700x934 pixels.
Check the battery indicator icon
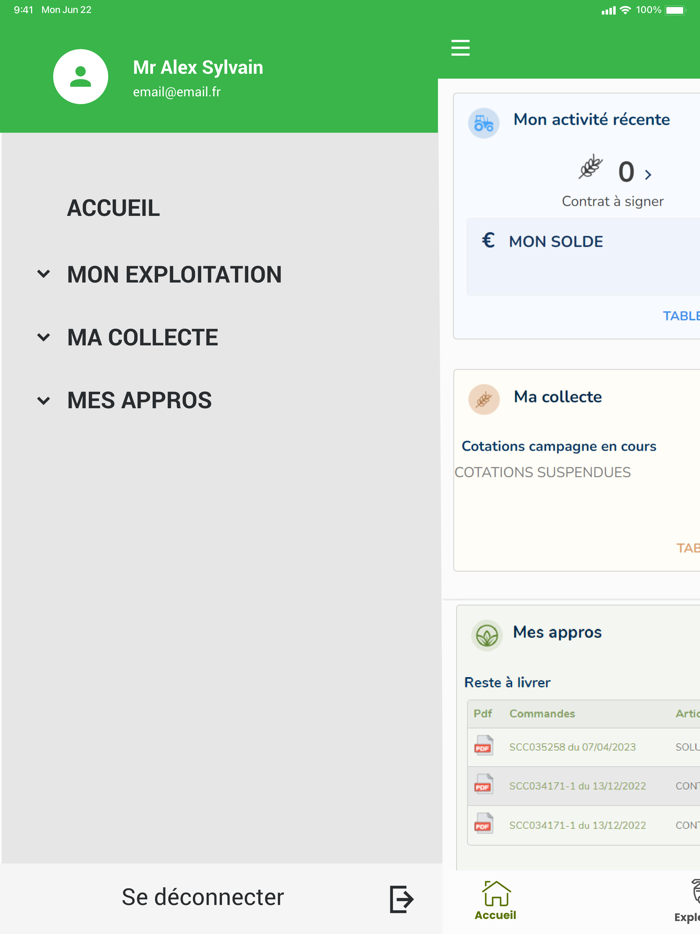[x=676, y=10]
